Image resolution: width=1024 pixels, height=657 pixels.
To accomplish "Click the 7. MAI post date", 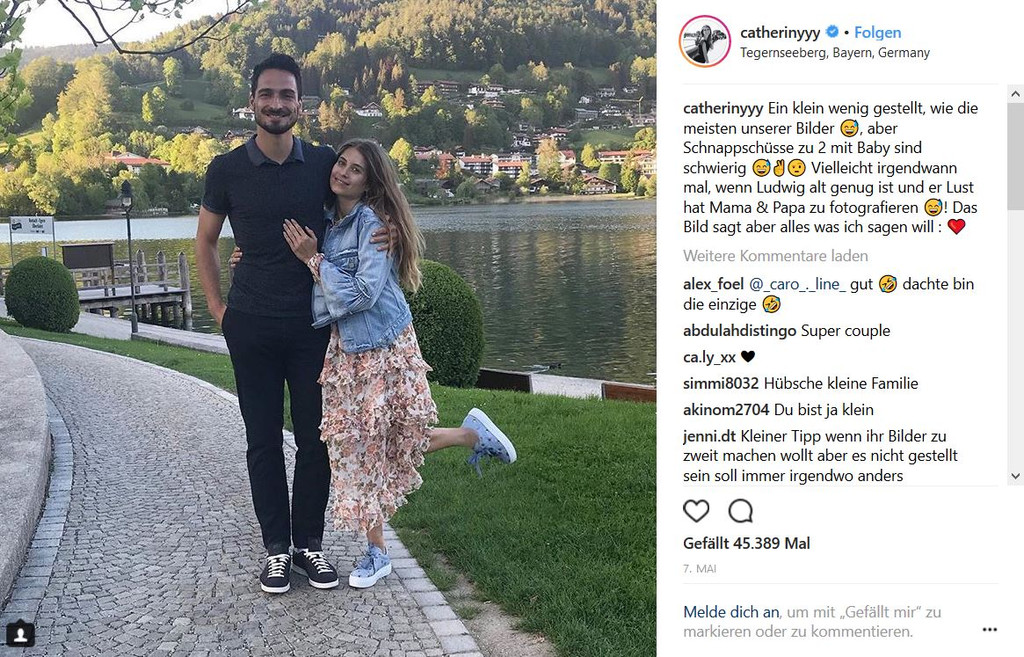I will (x=699, y=569).
